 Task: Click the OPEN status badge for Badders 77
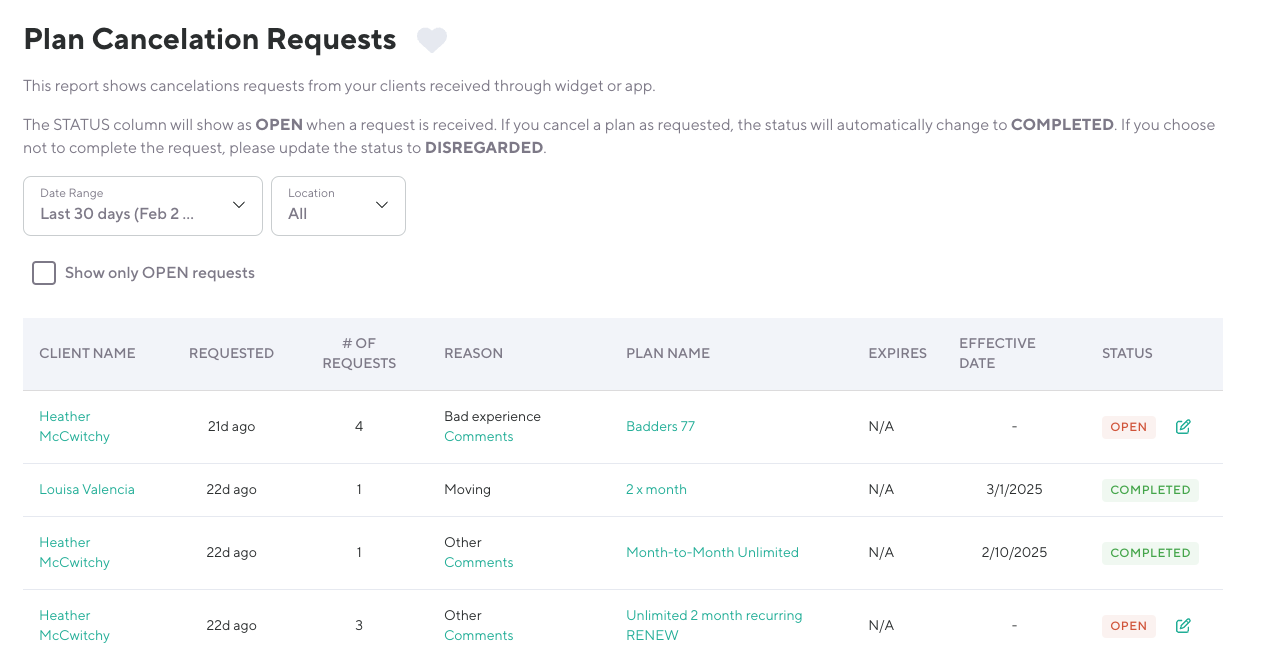[x=1128, y=427]
